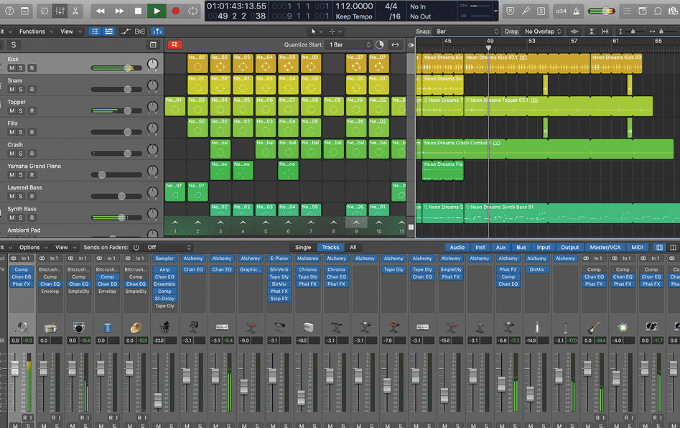This screenshot has width=680, height=428.
Task: Open the mixer Options dropdown
Action: tap(30, 246)
